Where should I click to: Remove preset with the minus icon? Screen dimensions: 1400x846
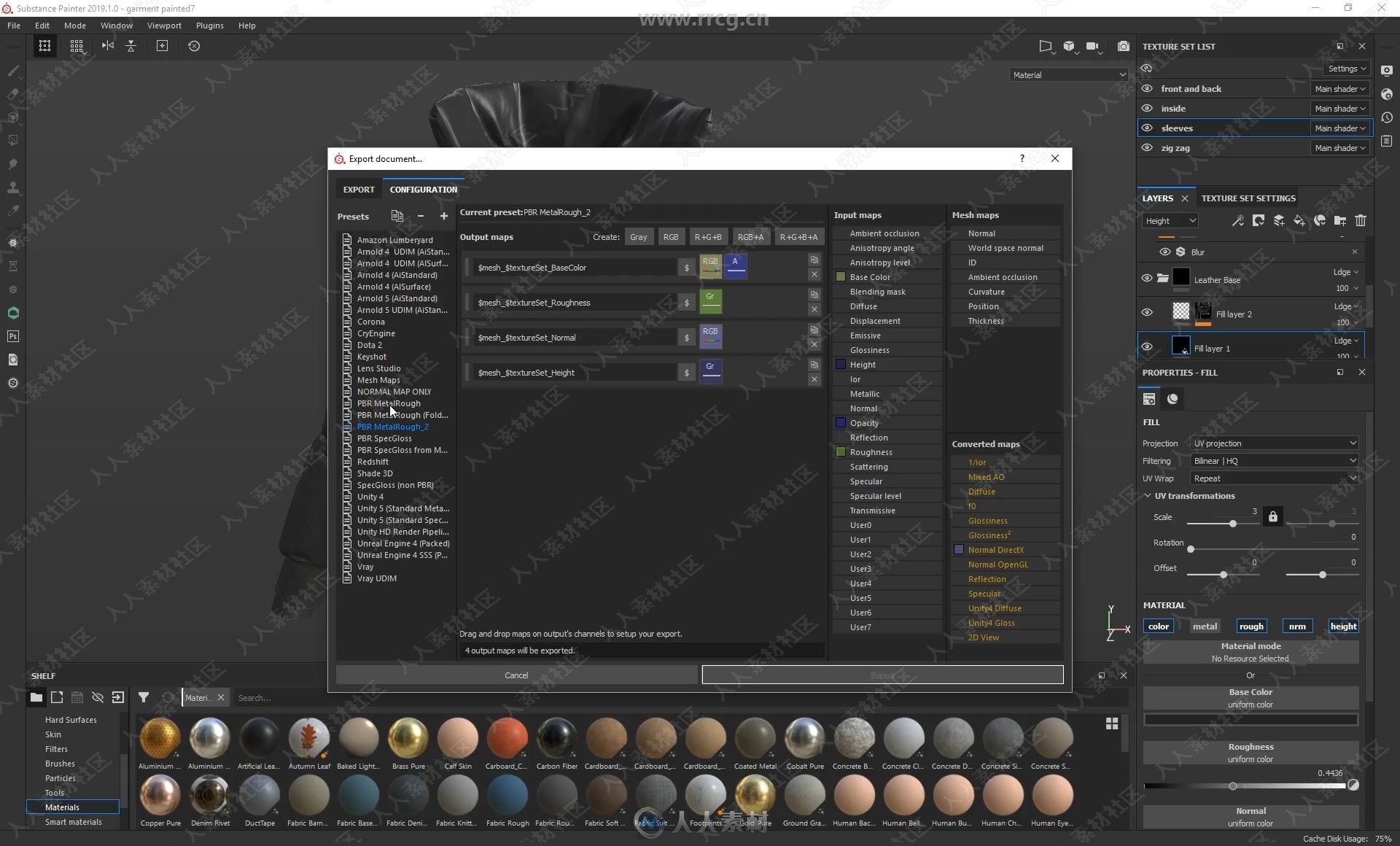pos(421,216)
